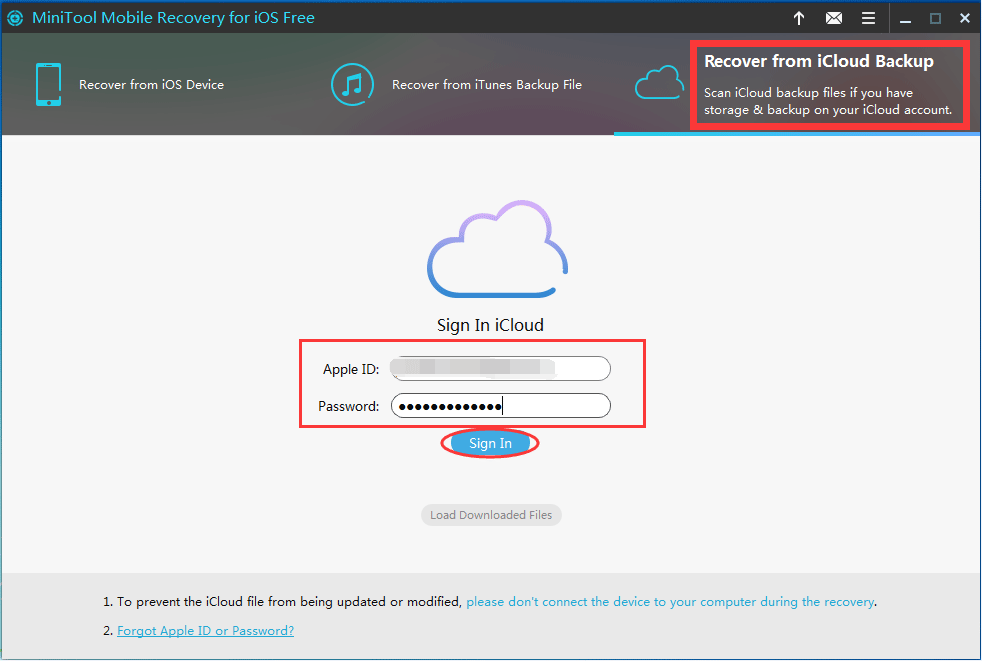The width and height of the screenshot is (982, 661).
Task: Minimize the MiniTool window
Action: [x=905, y=19]
